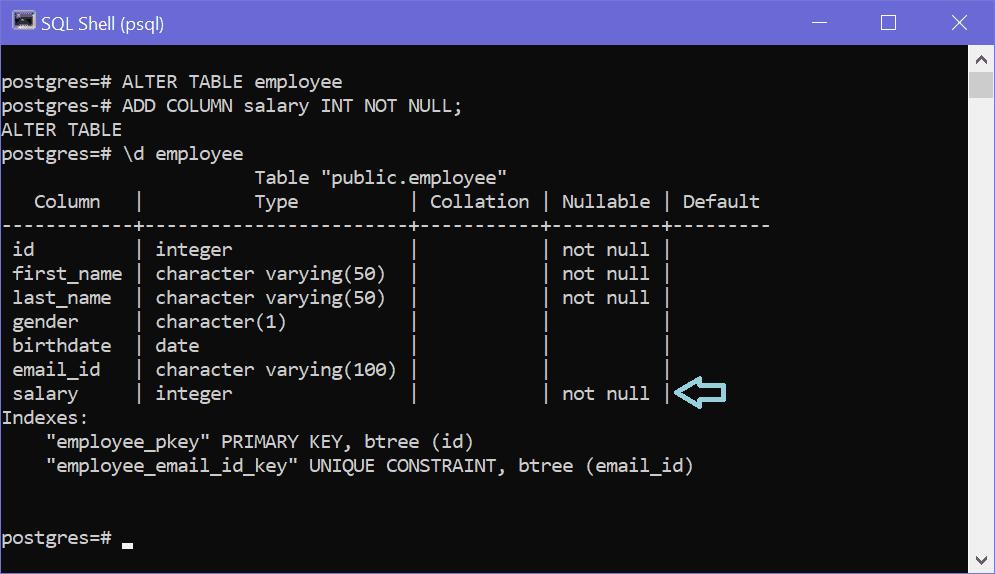Screen dimensions: 995x574
Task: Click the "Column" table header
Action: tap(67, 202)
